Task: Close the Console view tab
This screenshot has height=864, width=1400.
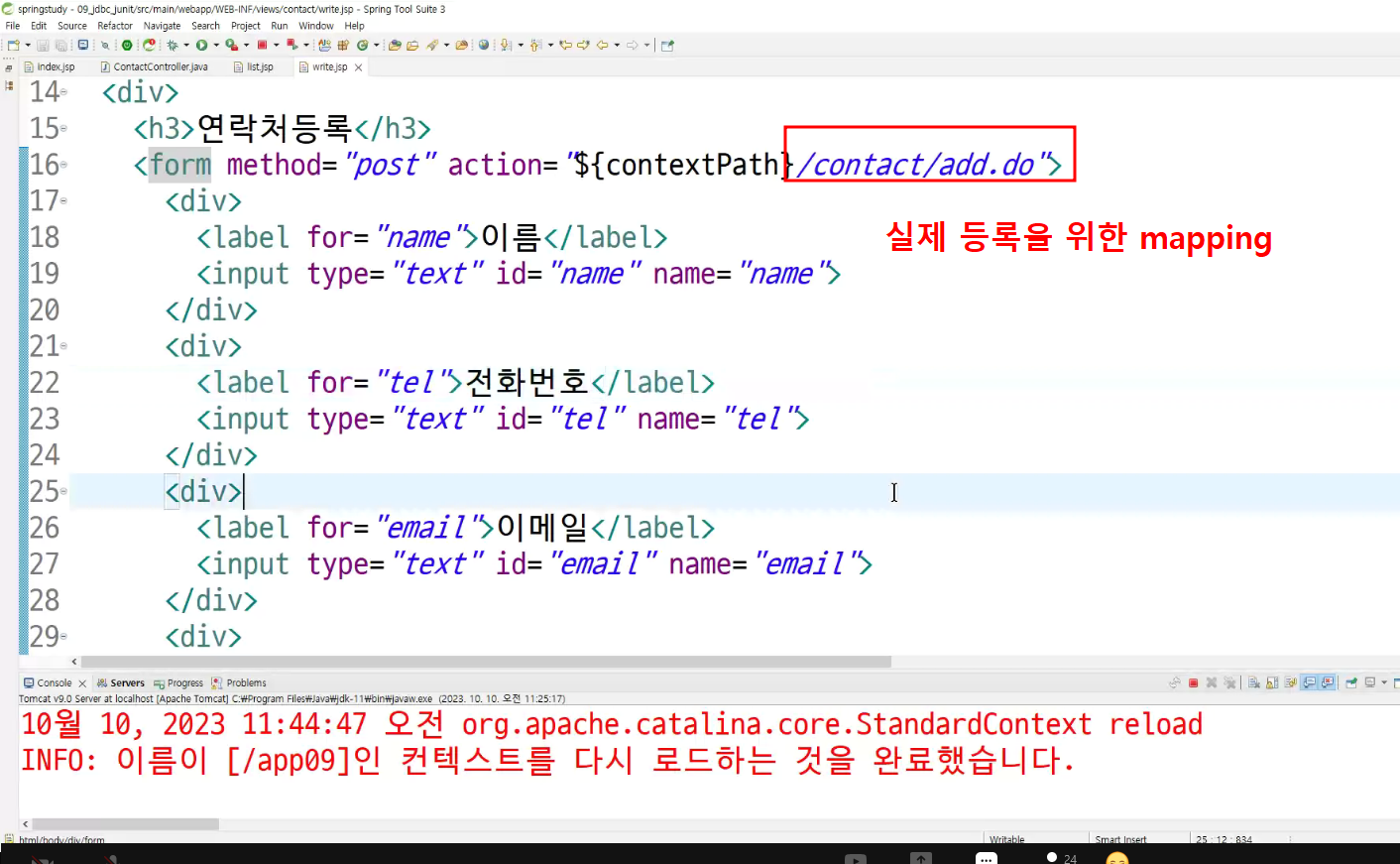Action: click(x=82, y=683)
